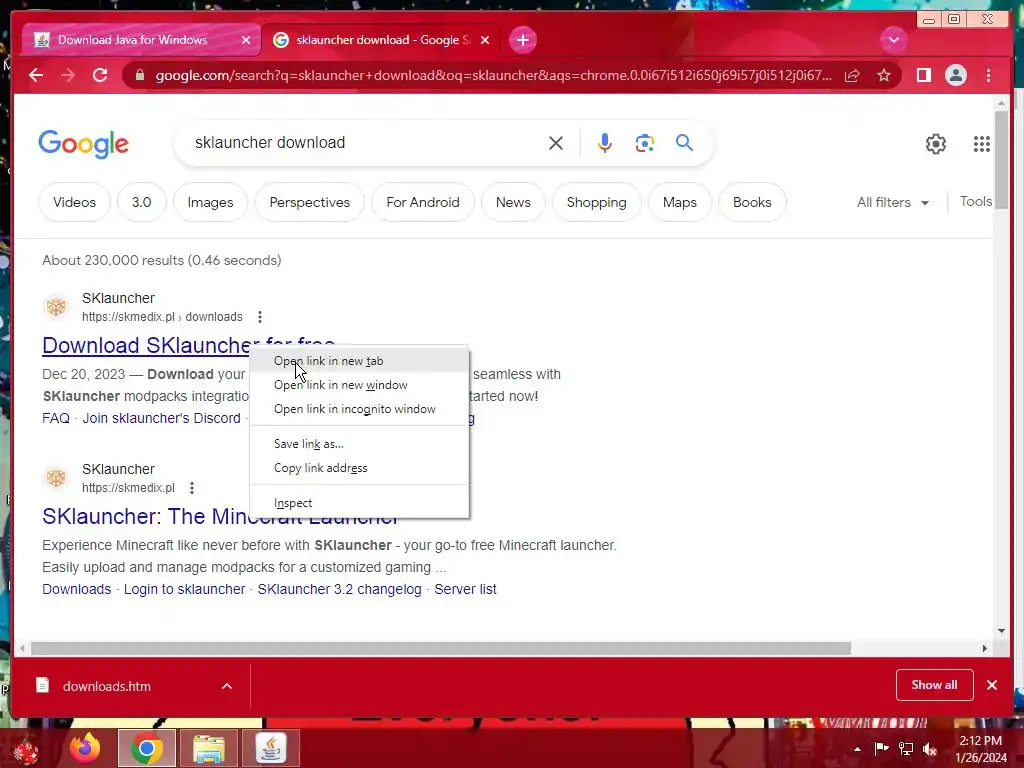1024x768 pixels.
Task: Open the Chrome profile avatar
Action: coord(955,75)
